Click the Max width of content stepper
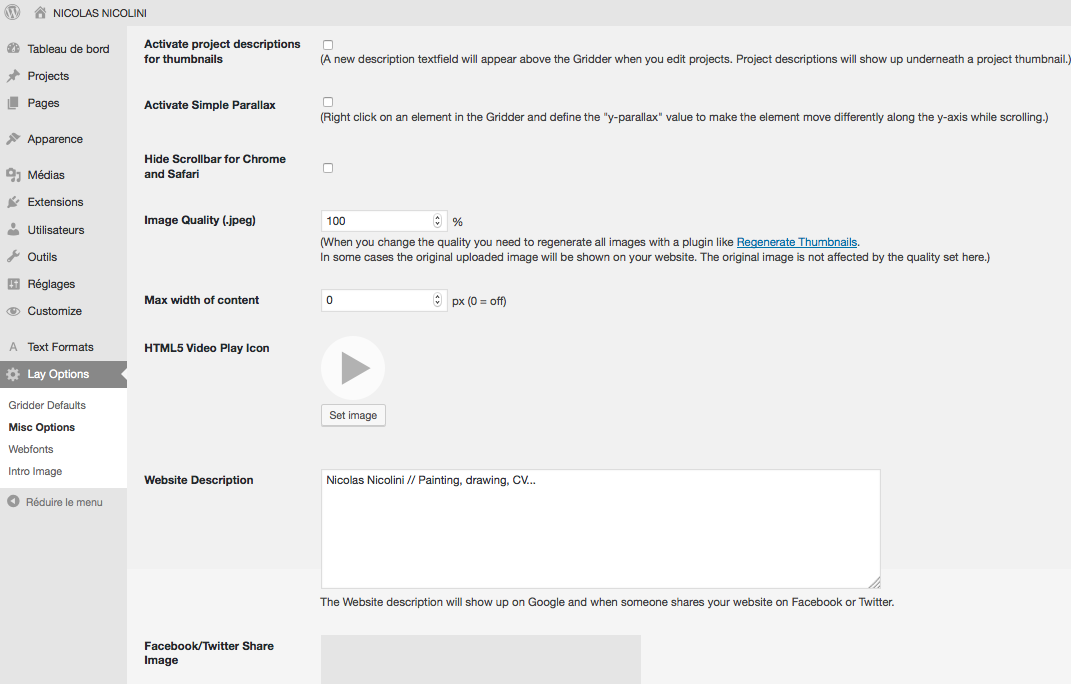This screenshot has height=684, width=1071. click(438, 300)
